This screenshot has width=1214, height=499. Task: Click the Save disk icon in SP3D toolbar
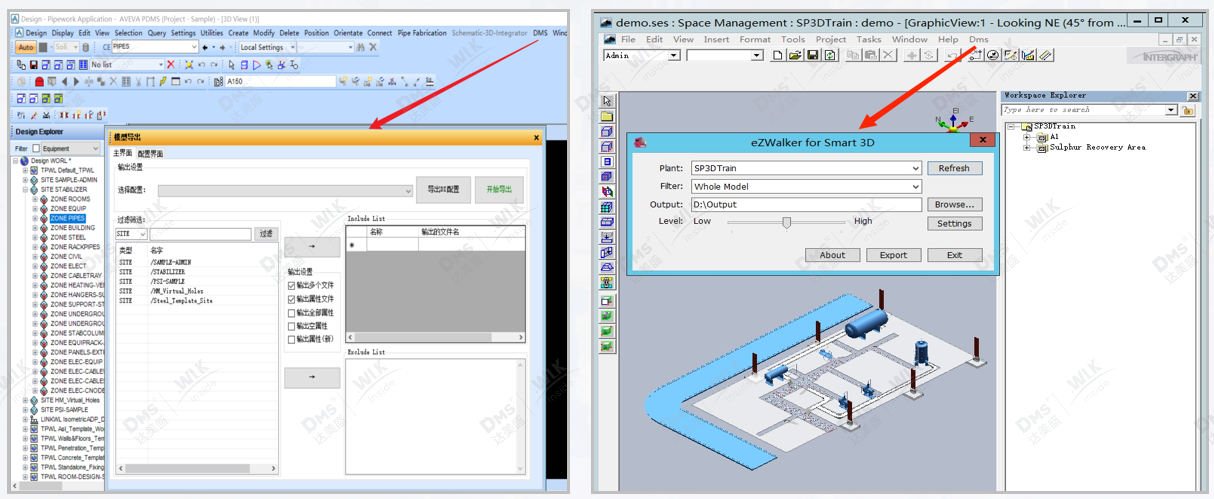(812, 55)
